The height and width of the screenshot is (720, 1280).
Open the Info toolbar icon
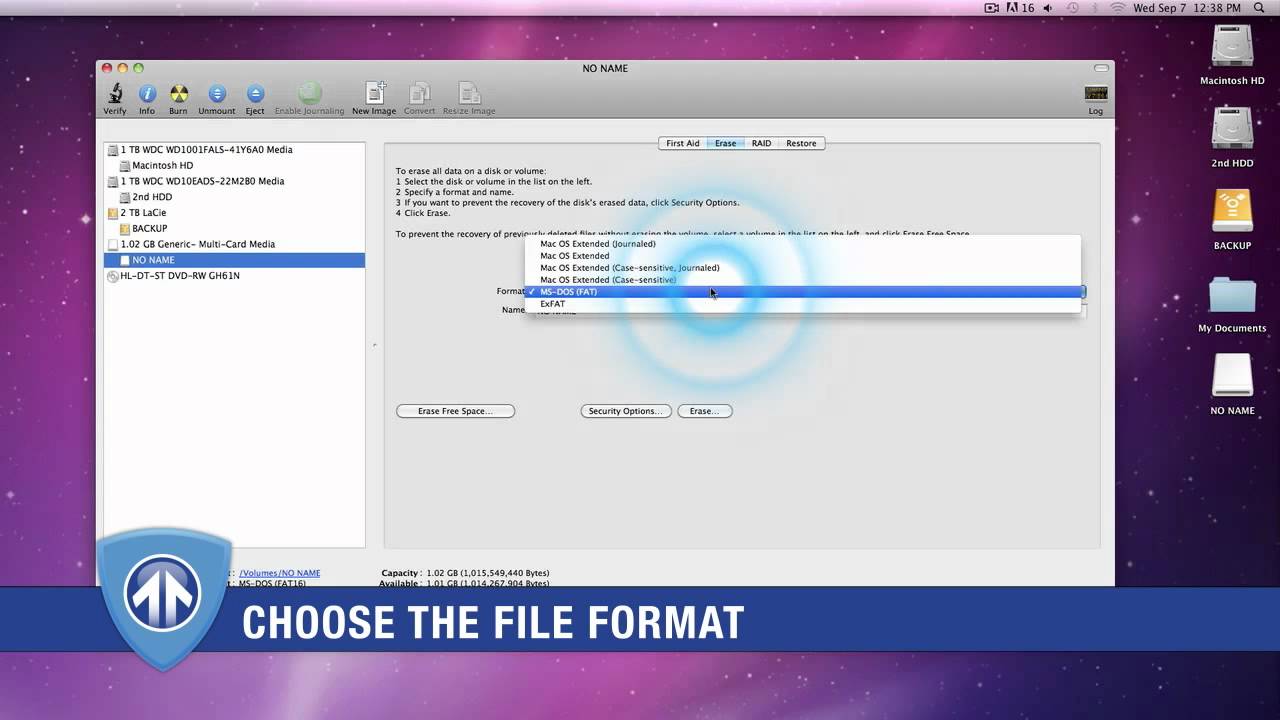(x=147, y=94)
